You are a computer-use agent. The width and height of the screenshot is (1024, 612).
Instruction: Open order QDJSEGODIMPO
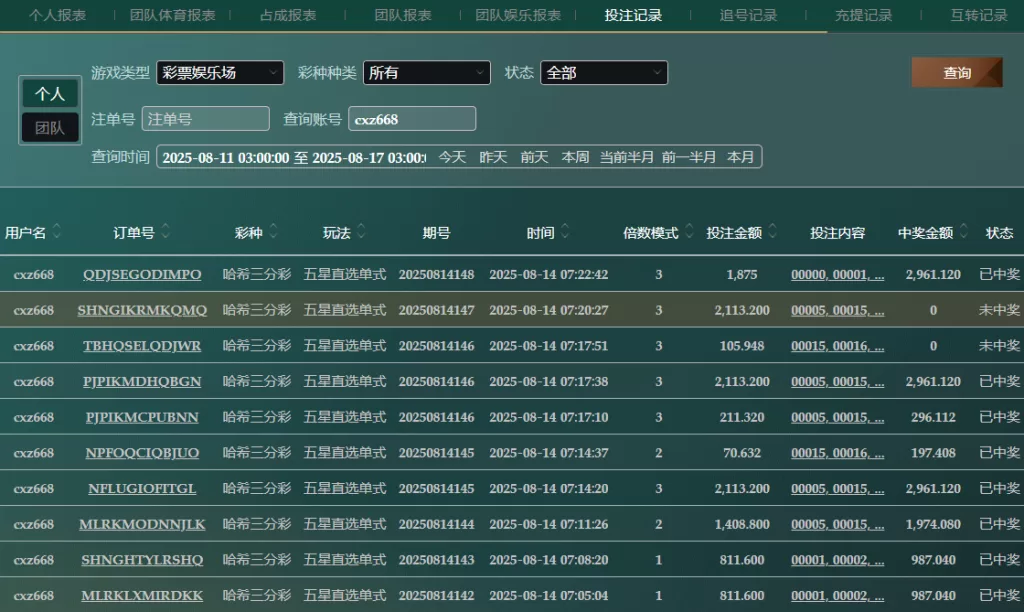(142, 274)
